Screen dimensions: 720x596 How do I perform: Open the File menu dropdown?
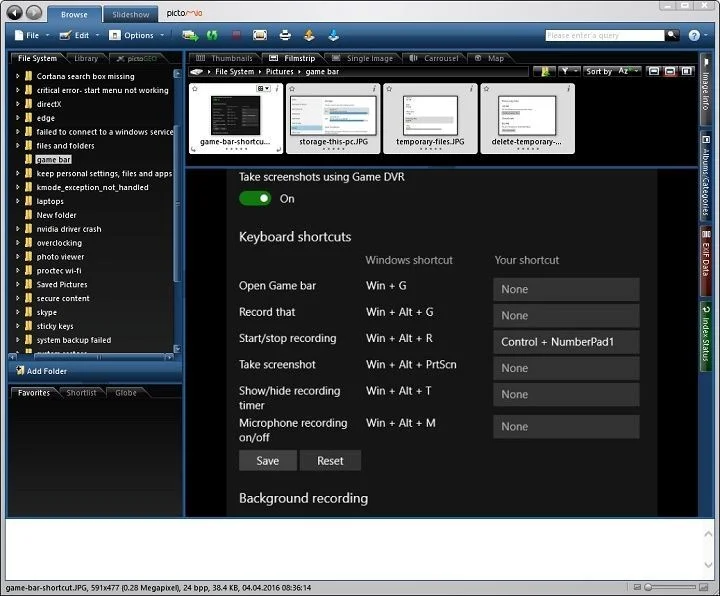pyautogui.click(x=32, y=35)
